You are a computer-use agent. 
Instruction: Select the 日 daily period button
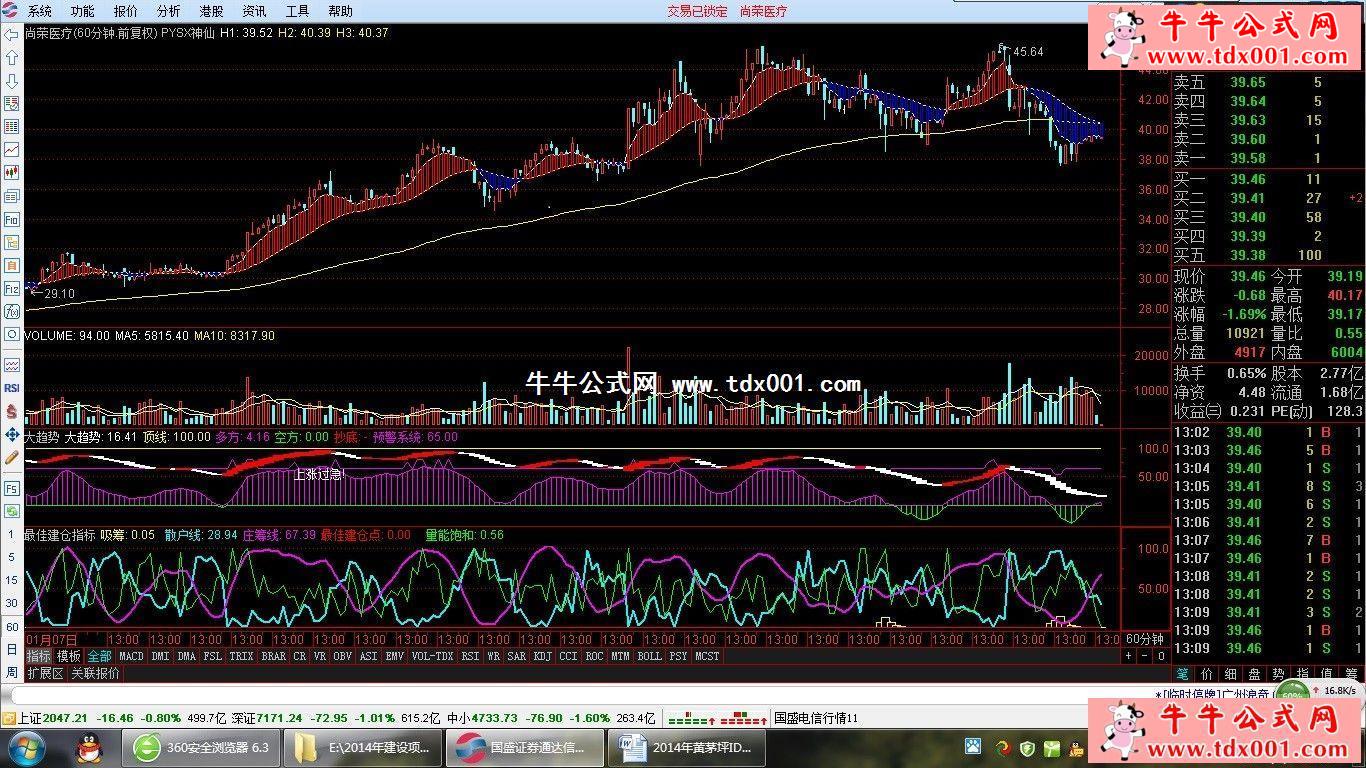coord(12,650)
